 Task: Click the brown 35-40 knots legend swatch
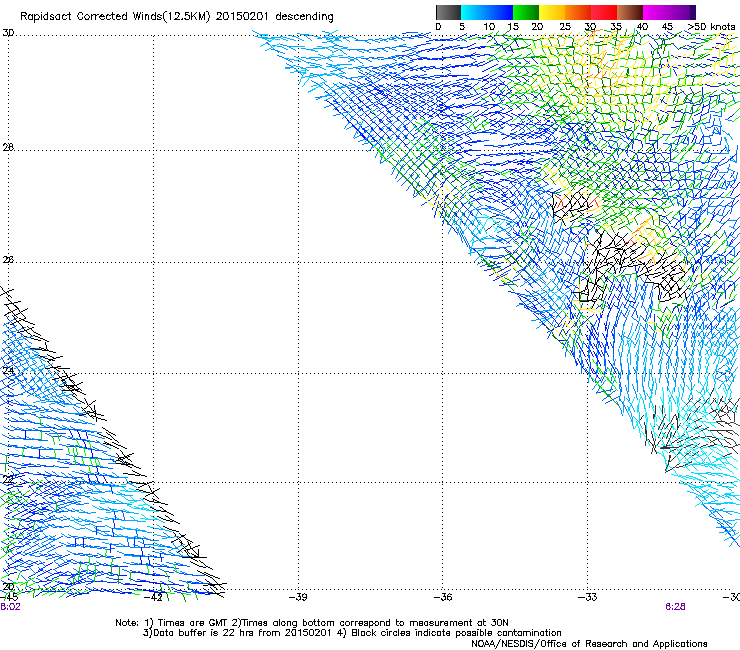630,12
